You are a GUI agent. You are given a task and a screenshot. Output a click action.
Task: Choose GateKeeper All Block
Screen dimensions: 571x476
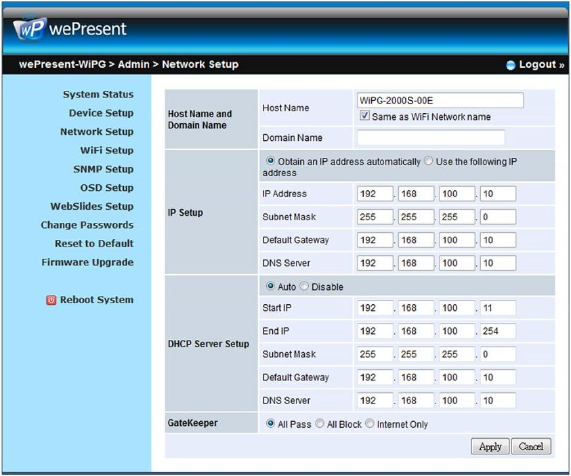coord(319,424)
